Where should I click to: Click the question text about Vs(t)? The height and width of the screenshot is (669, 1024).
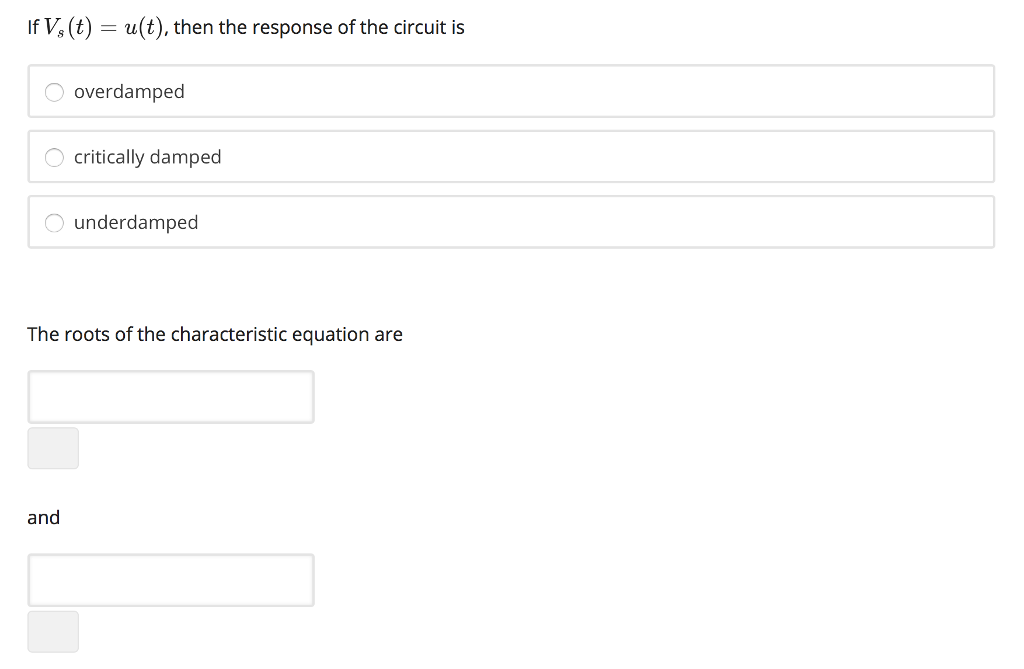click(245, 27)
